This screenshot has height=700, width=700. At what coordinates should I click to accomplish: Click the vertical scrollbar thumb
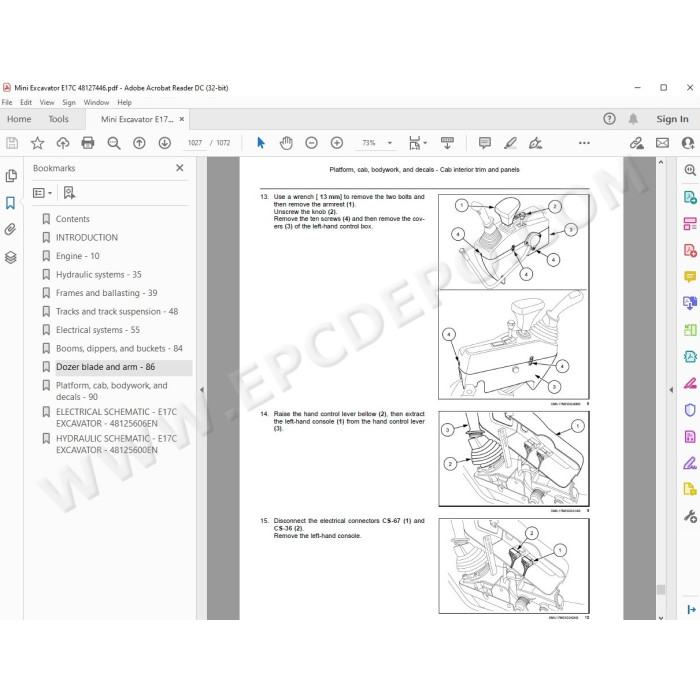661,589
